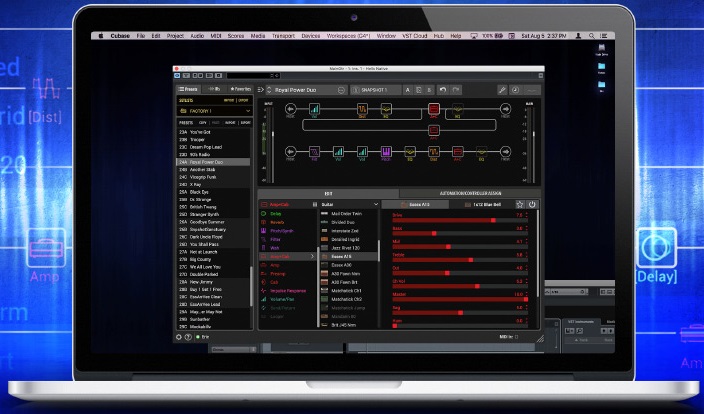Viewport: 704px width, 414px height.
Task: Click the Input block of the bottom signal path
Action: pyautogui.click(x=290, y=152)
